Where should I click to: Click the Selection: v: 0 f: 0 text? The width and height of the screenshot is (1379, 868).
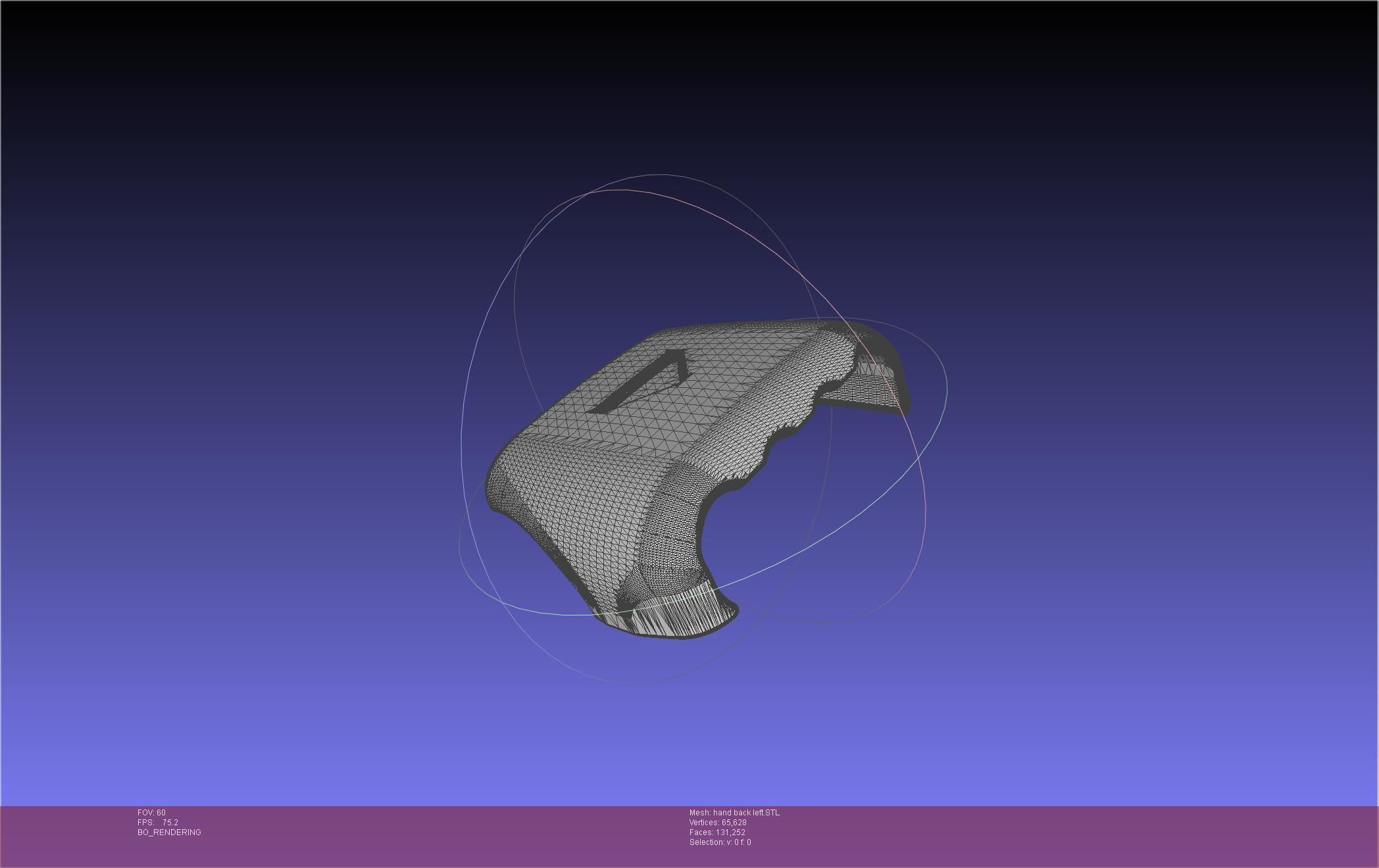(720, 842)
